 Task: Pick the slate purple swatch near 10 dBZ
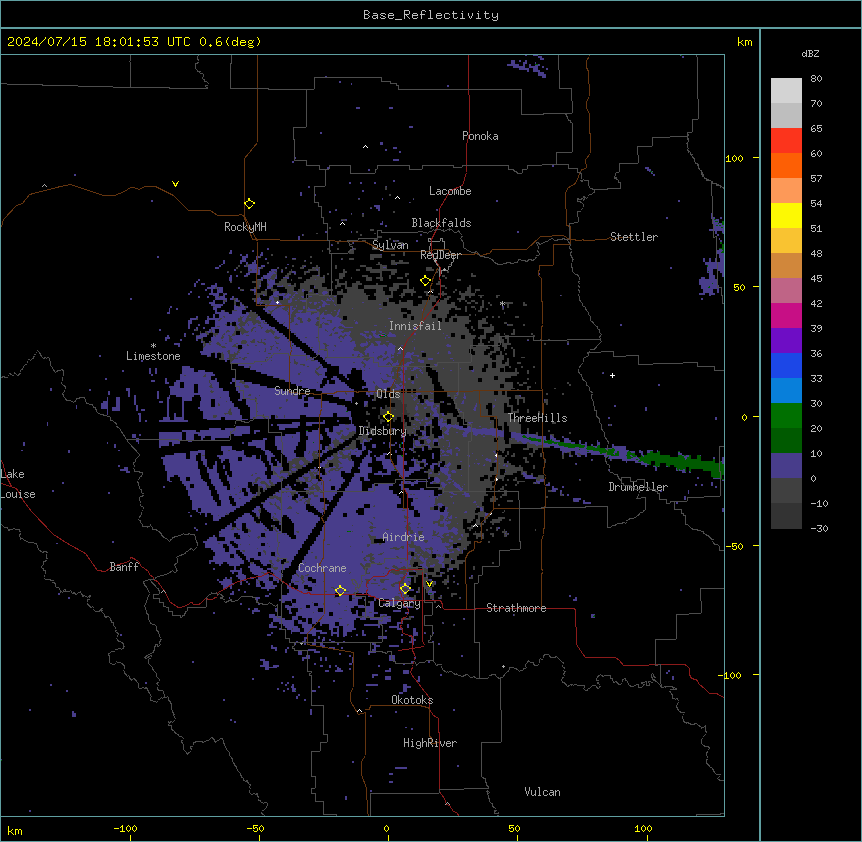(x=786, y=466)
